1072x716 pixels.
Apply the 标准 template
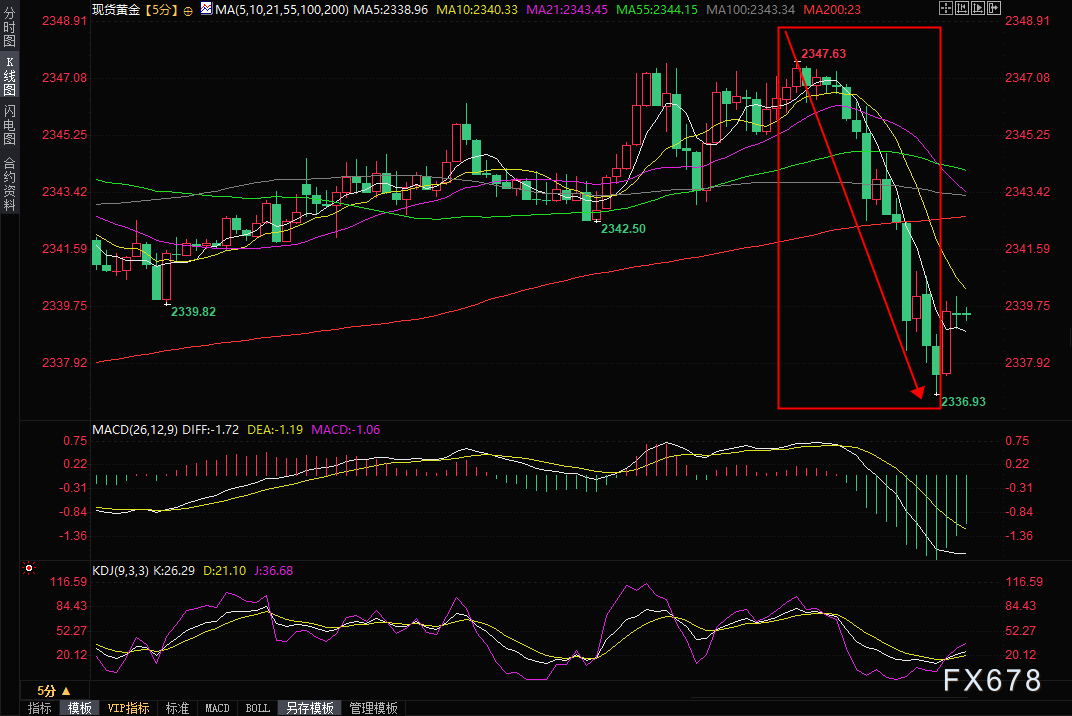[177, 708]
